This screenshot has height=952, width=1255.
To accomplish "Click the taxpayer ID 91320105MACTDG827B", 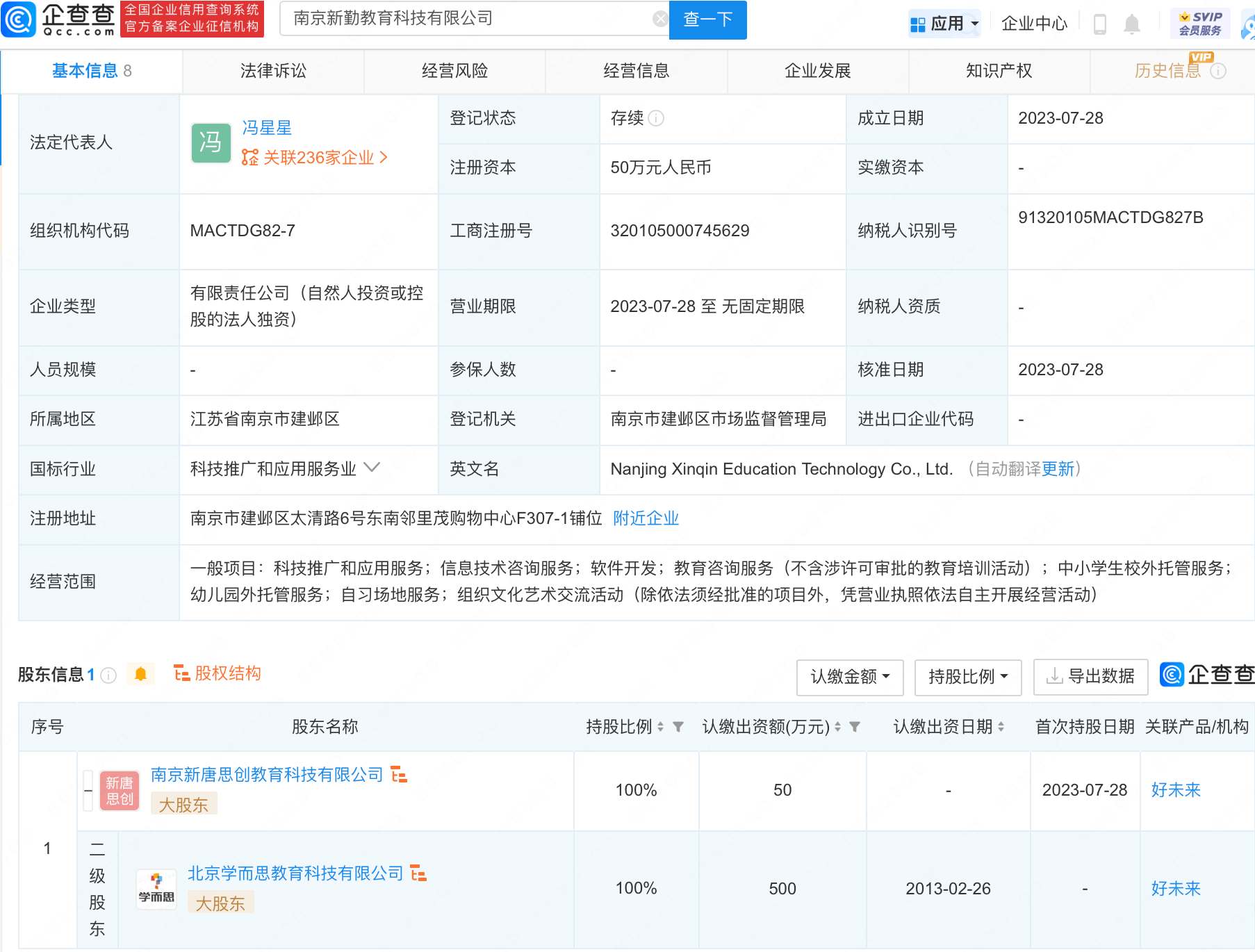I will [x=1110, y=218].
